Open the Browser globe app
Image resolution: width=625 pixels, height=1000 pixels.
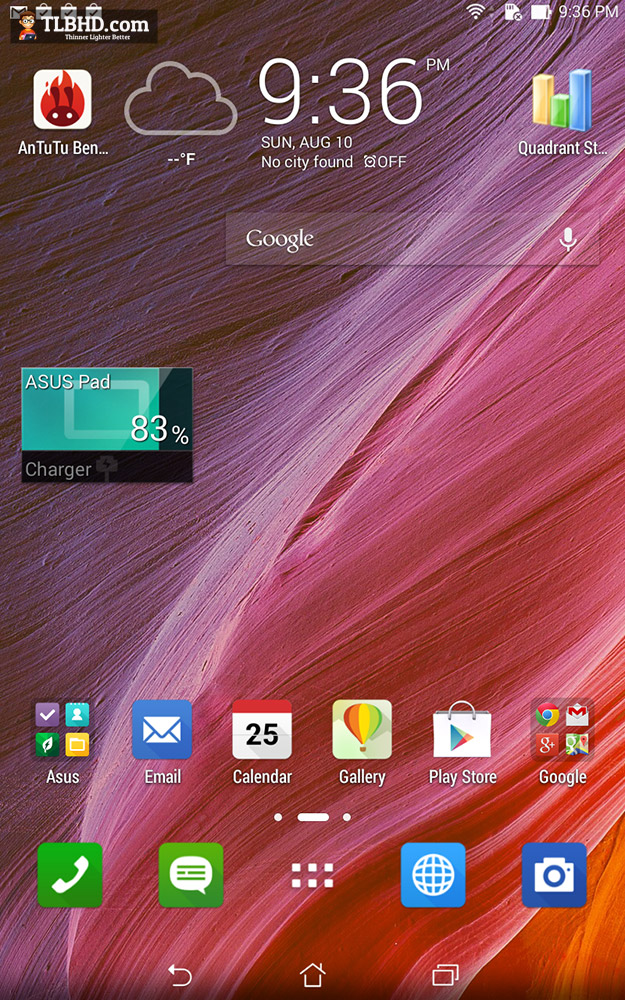433,875
